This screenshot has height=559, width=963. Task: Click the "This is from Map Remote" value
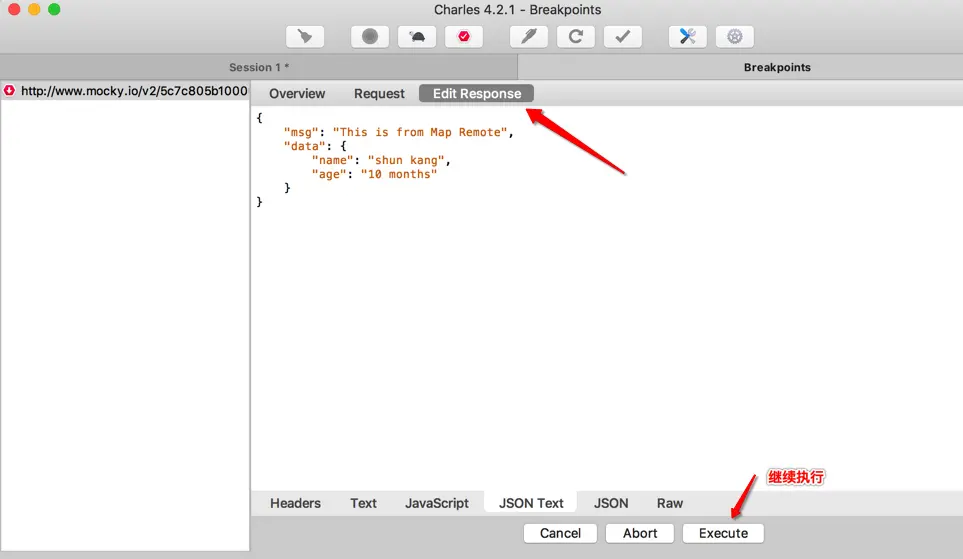point(420,132)
